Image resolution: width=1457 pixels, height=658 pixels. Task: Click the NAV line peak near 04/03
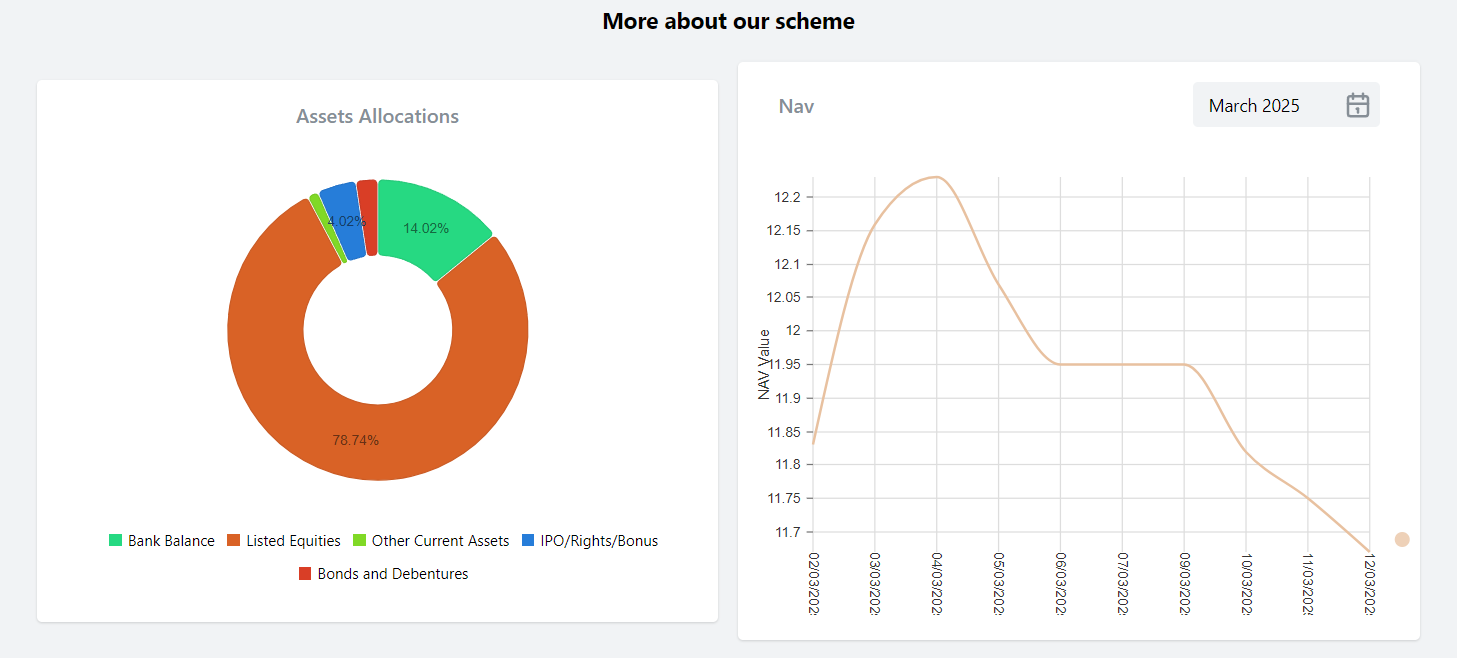tap(936, 177)
